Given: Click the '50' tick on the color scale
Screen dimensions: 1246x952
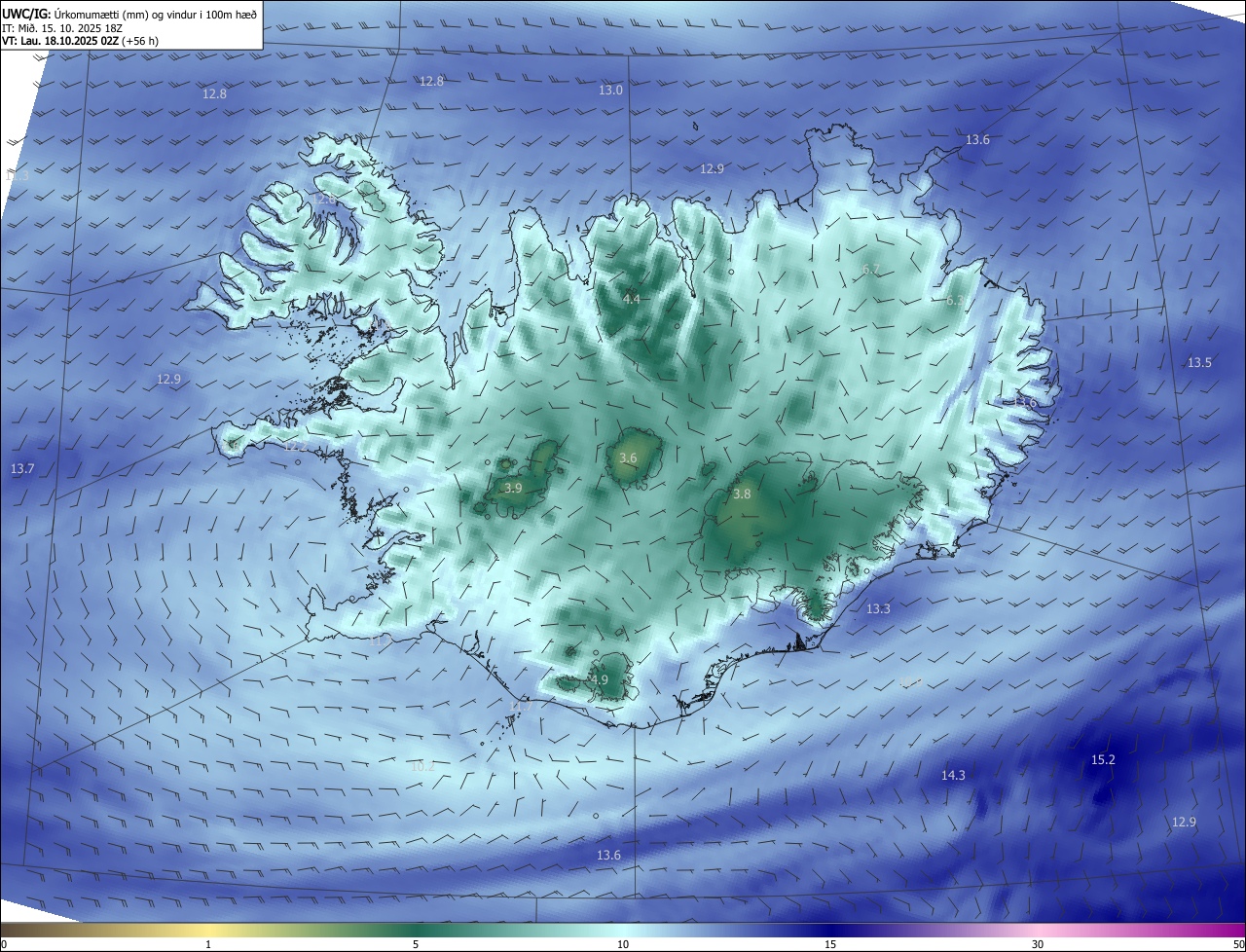Looking at the screenshot, I should (1239, 945).
